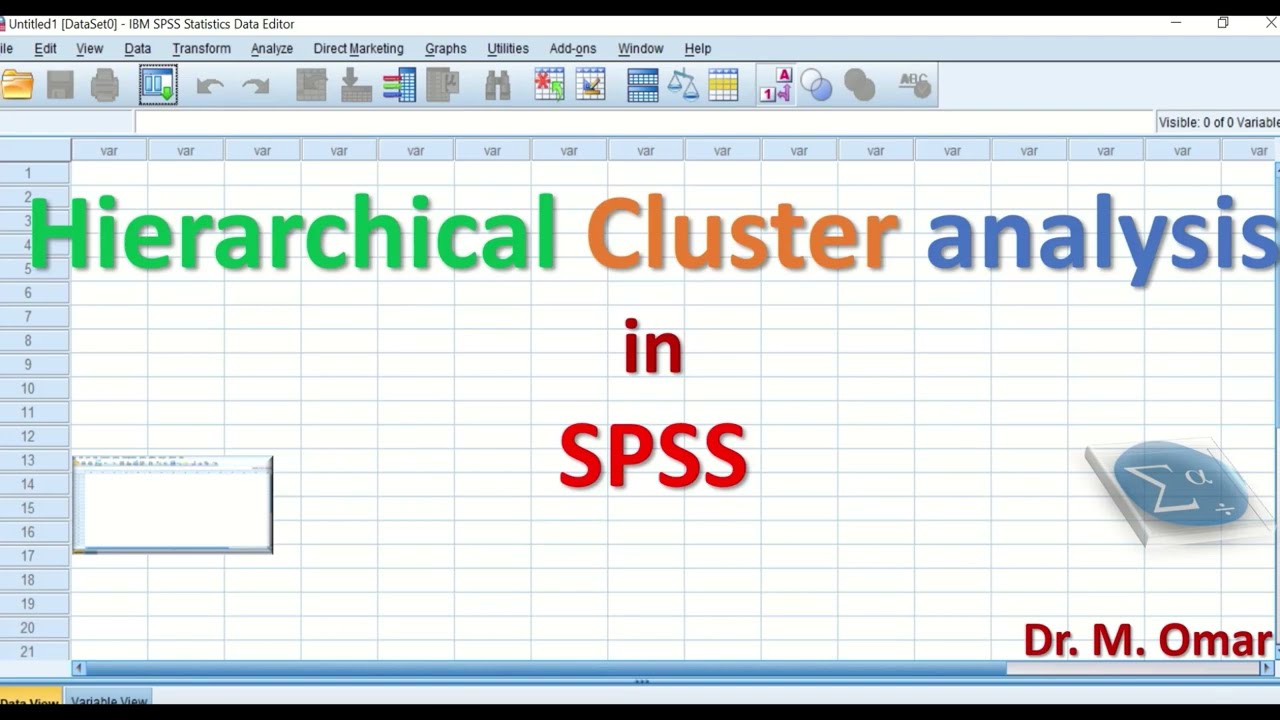Minimize the SPSS Data Editor window
This screenshot has width=1280, height=720.
[x=1177, y=23]
